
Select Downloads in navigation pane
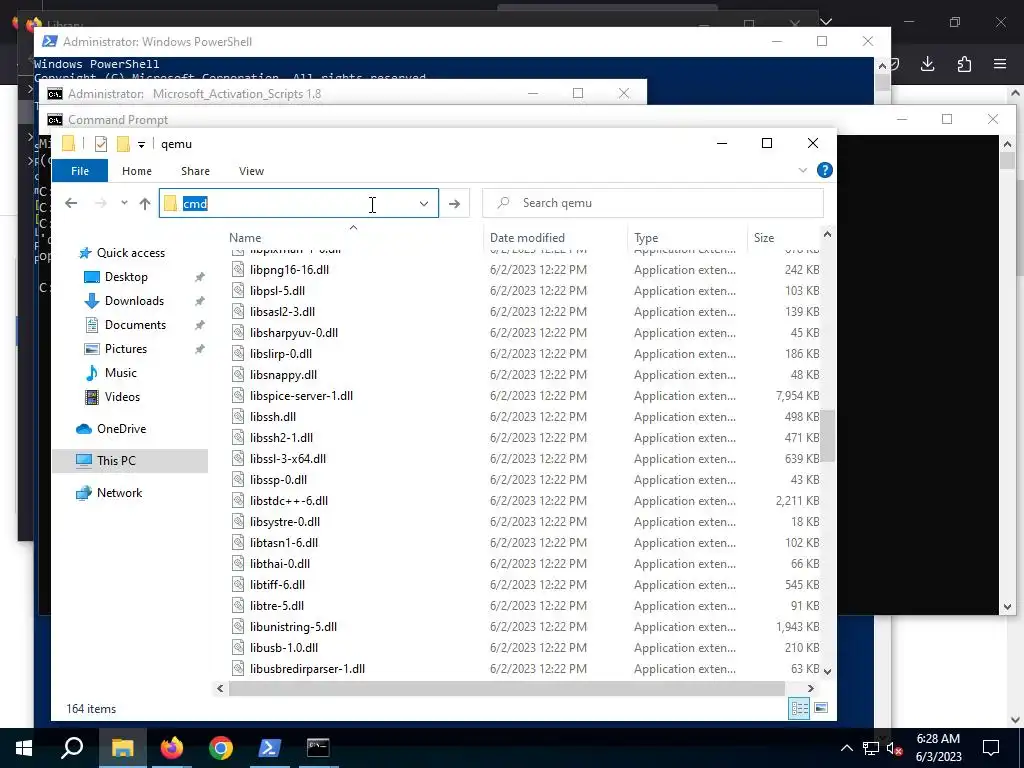[x=135, y=301]
